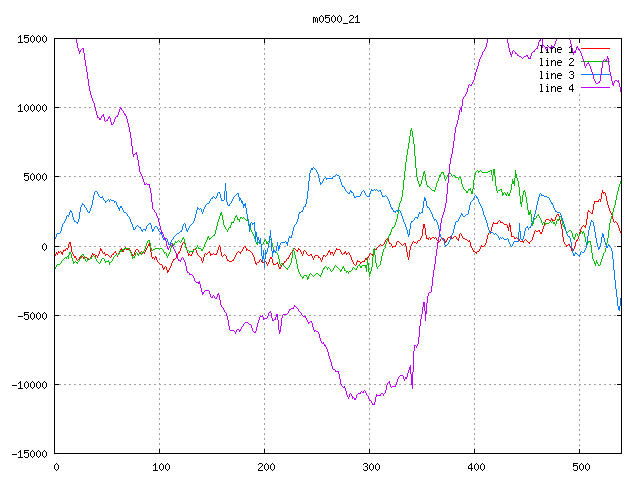Click the 'line 3' legend label
Viewport: 640px width, 480px height.
click(556, 75)
